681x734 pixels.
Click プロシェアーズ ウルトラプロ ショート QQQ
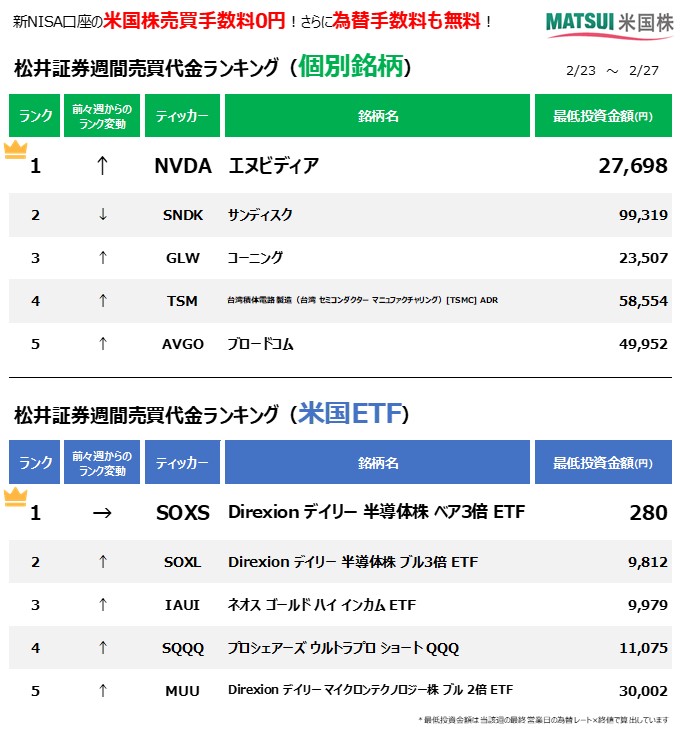343,648
